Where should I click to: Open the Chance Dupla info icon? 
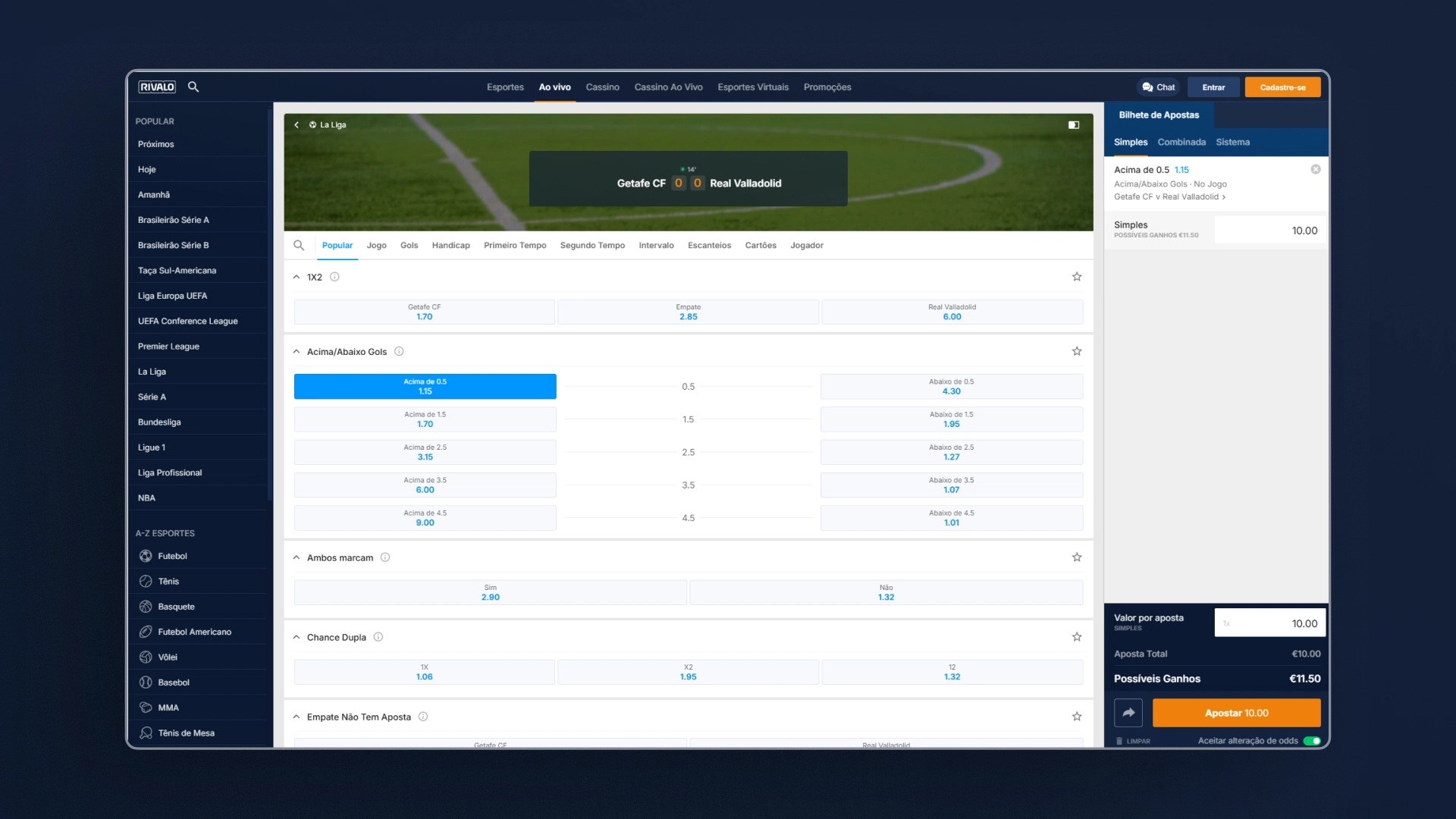pos(378,637)
